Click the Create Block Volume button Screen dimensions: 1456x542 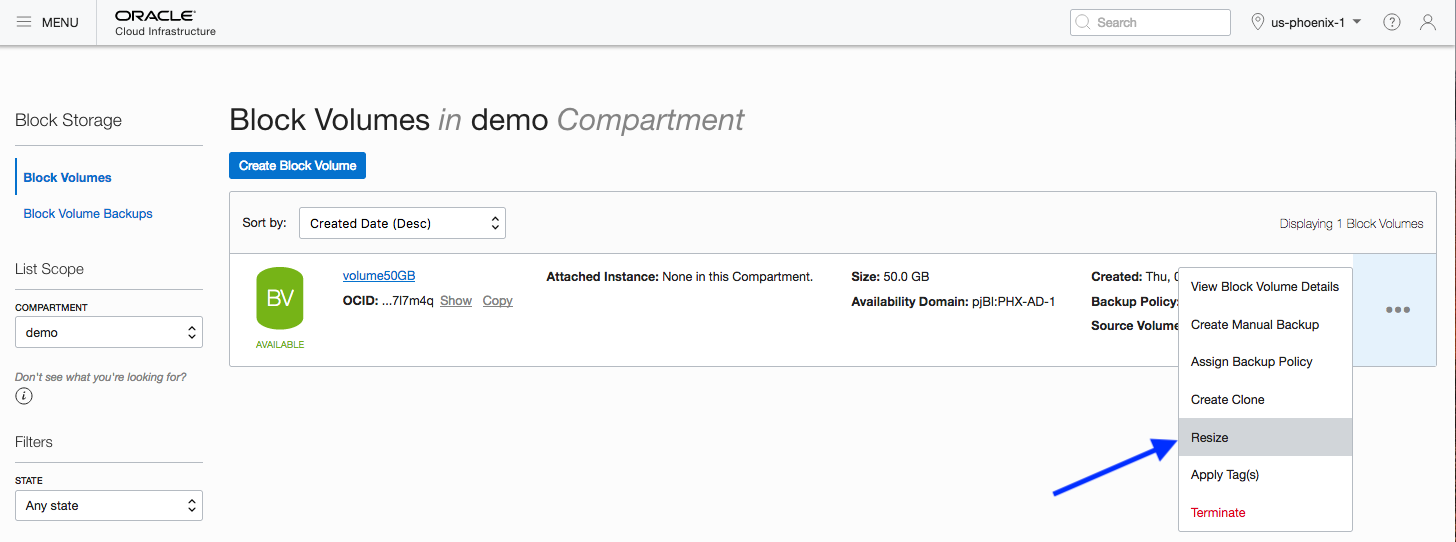[297, 165]
